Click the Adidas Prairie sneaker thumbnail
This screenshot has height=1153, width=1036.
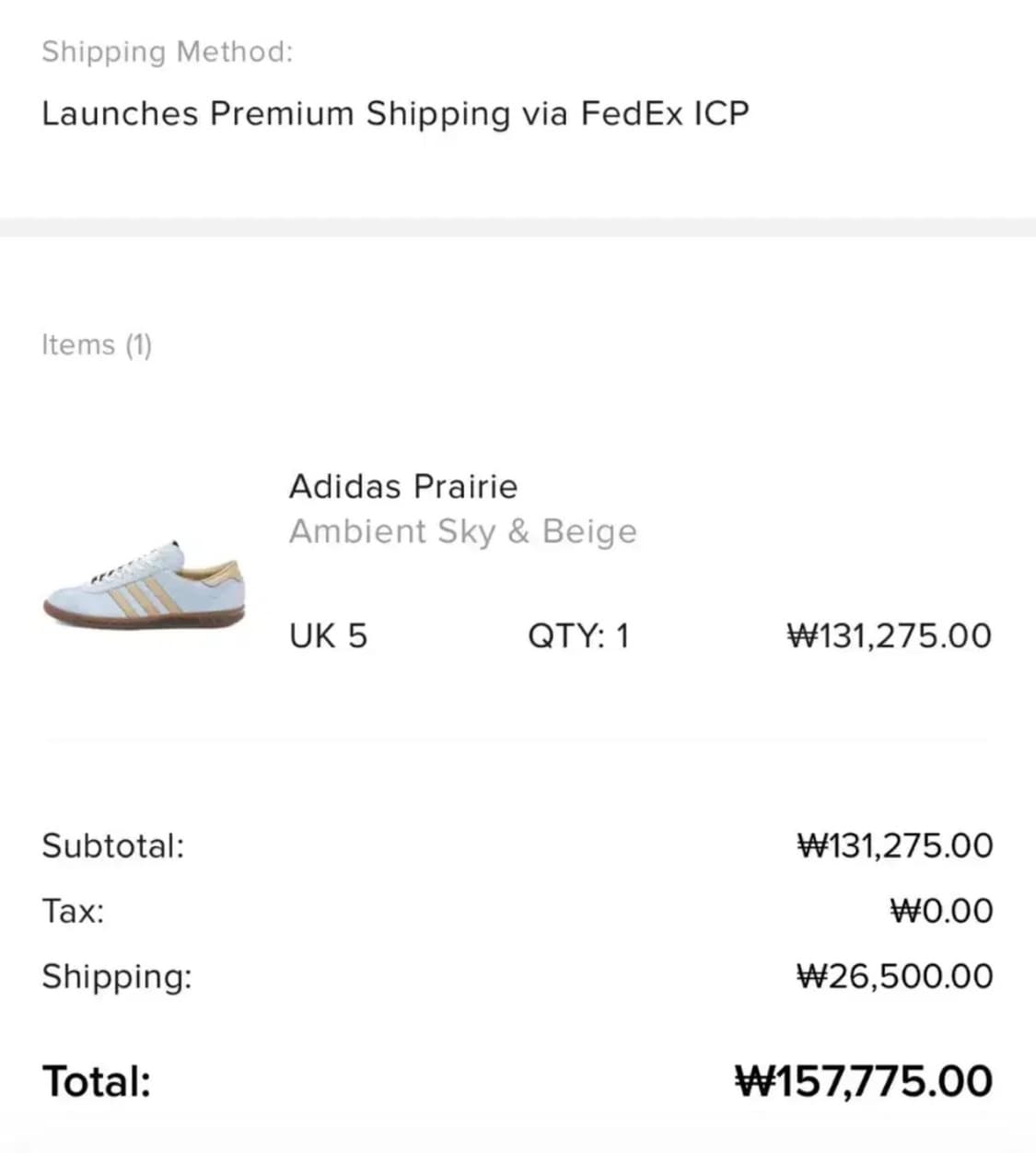145,584
